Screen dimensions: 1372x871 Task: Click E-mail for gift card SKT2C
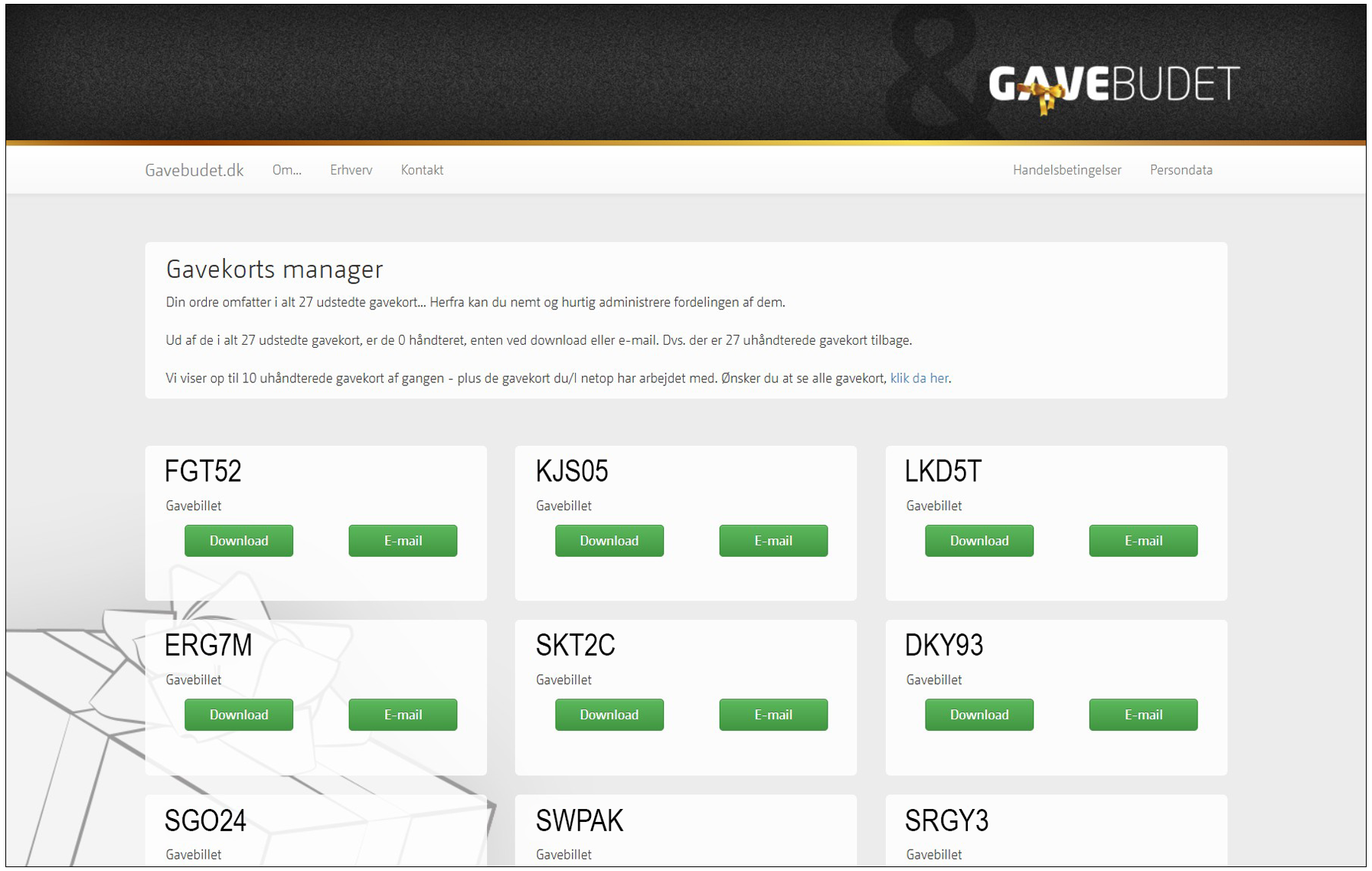(x=773, y=715)
